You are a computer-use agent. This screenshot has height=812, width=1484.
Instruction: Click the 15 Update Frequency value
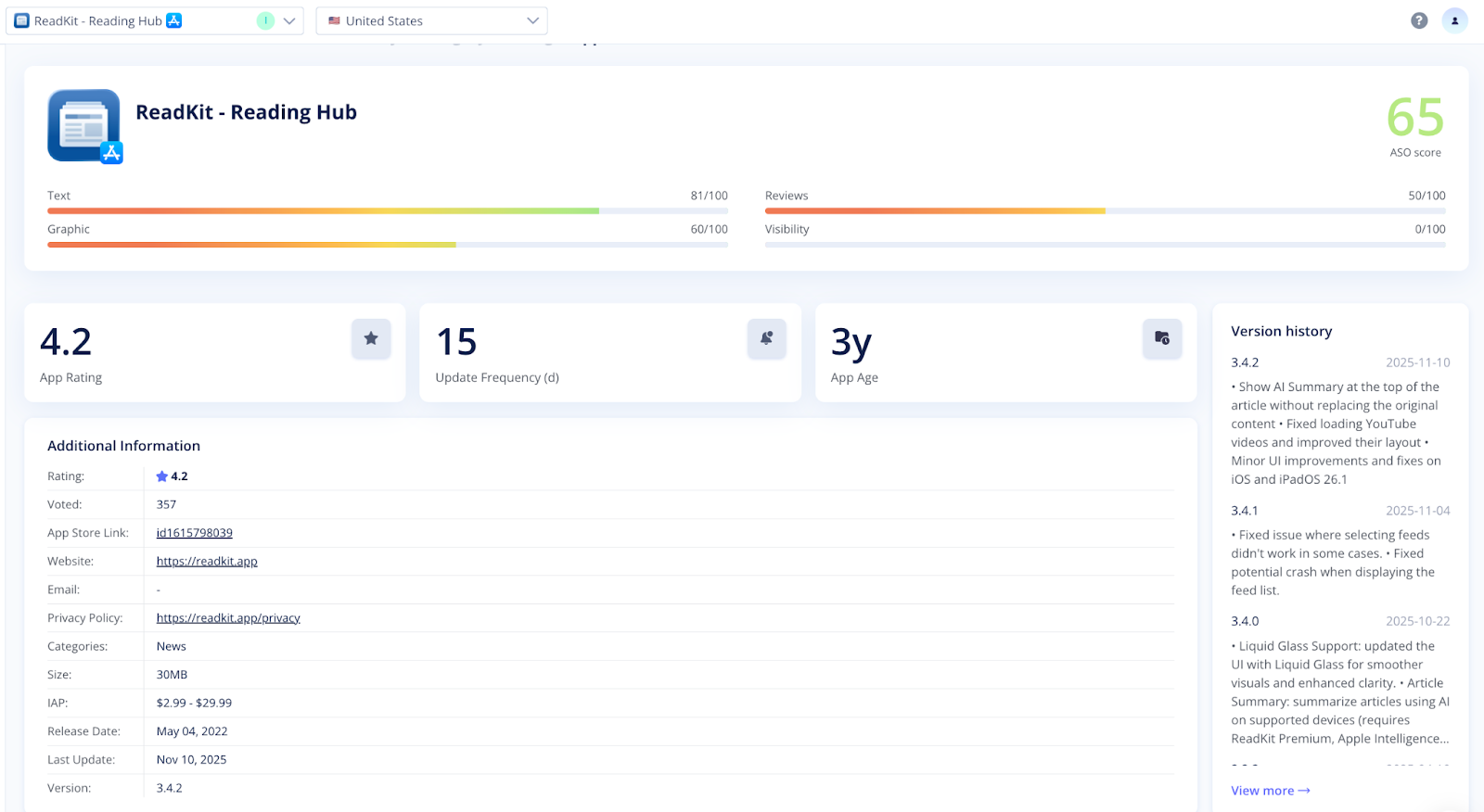click(x=456, y=342)
